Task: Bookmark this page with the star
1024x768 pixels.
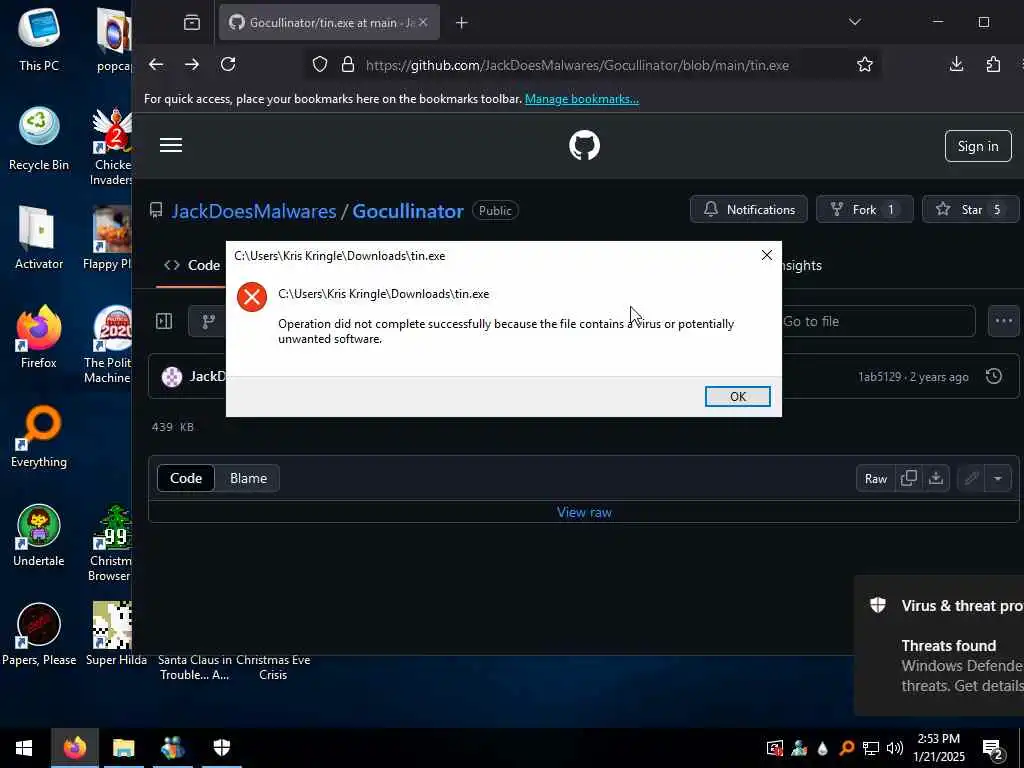Action: [865, 64]
